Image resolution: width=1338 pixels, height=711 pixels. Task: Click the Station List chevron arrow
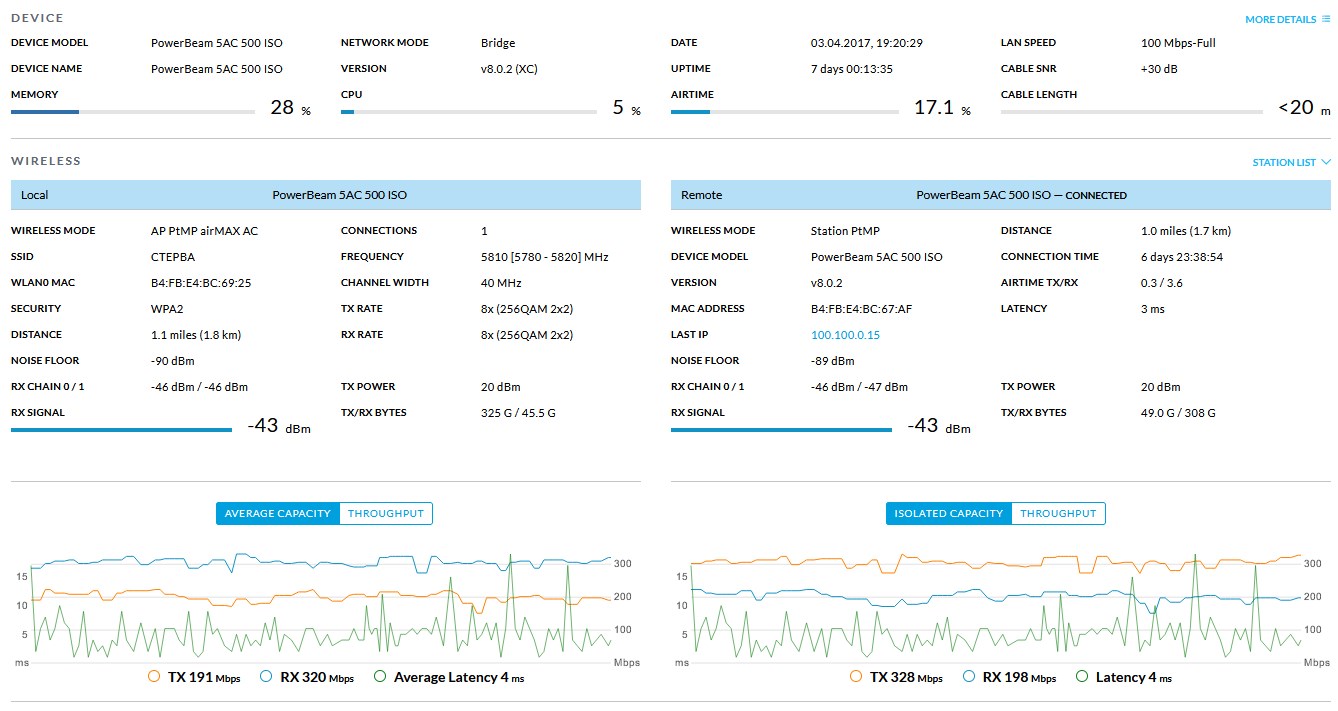coord(1326,162)
